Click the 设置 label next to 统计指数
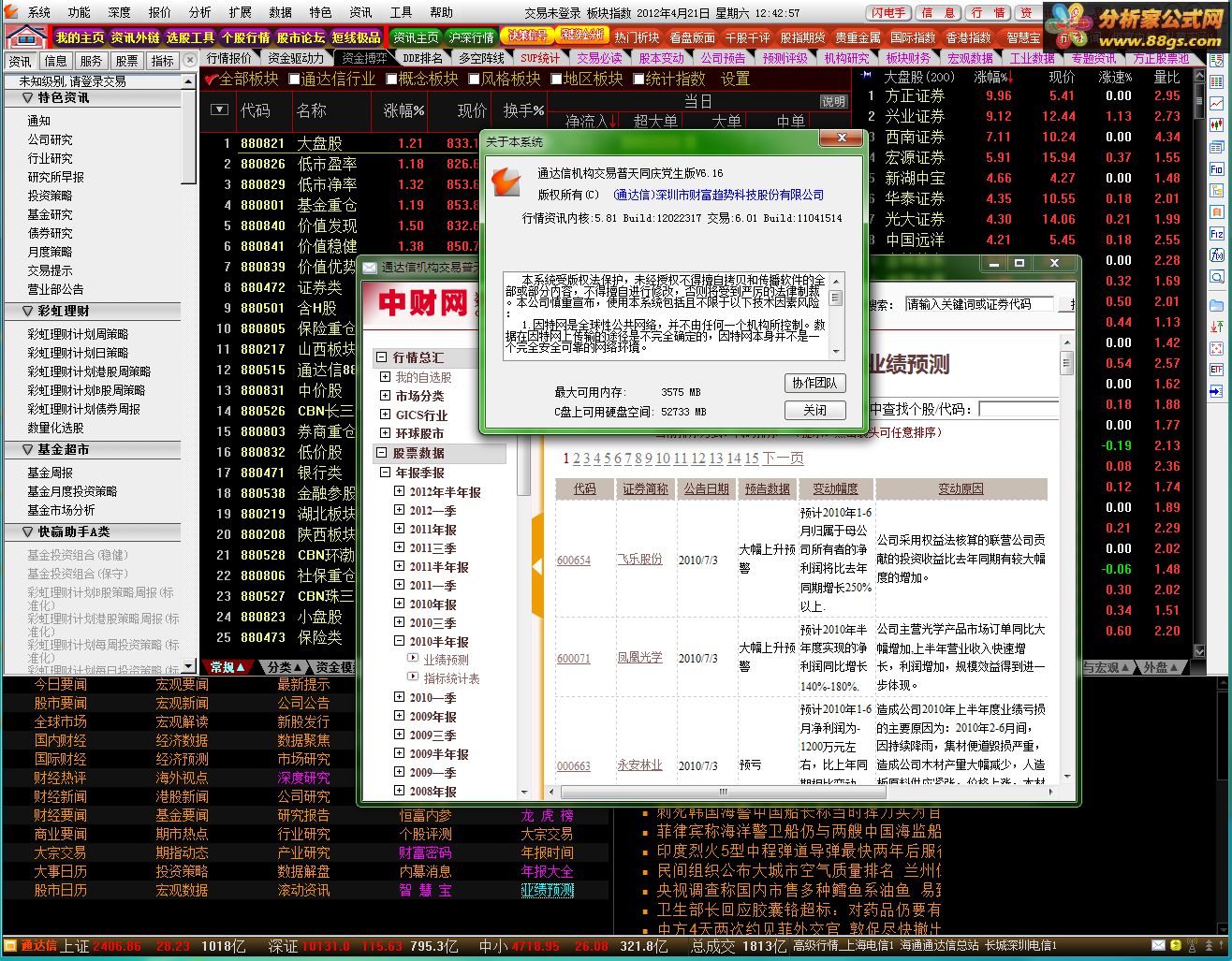Screen dimensions: 1232x961 tap(735, 80)
